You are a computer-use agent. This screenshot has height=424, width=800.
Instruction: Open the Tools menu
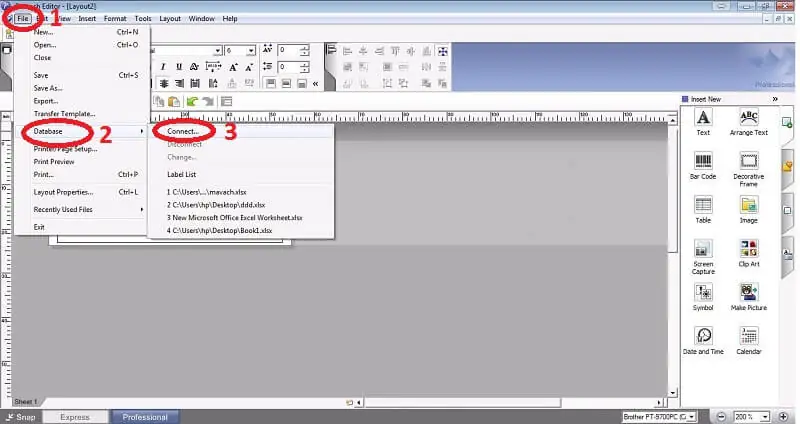[143, 18]
